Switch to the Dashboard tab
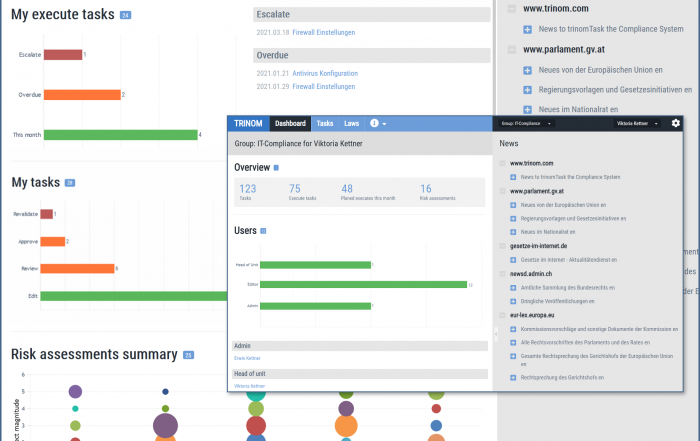This screenshot has height=441, width=700. pos(290,123)
